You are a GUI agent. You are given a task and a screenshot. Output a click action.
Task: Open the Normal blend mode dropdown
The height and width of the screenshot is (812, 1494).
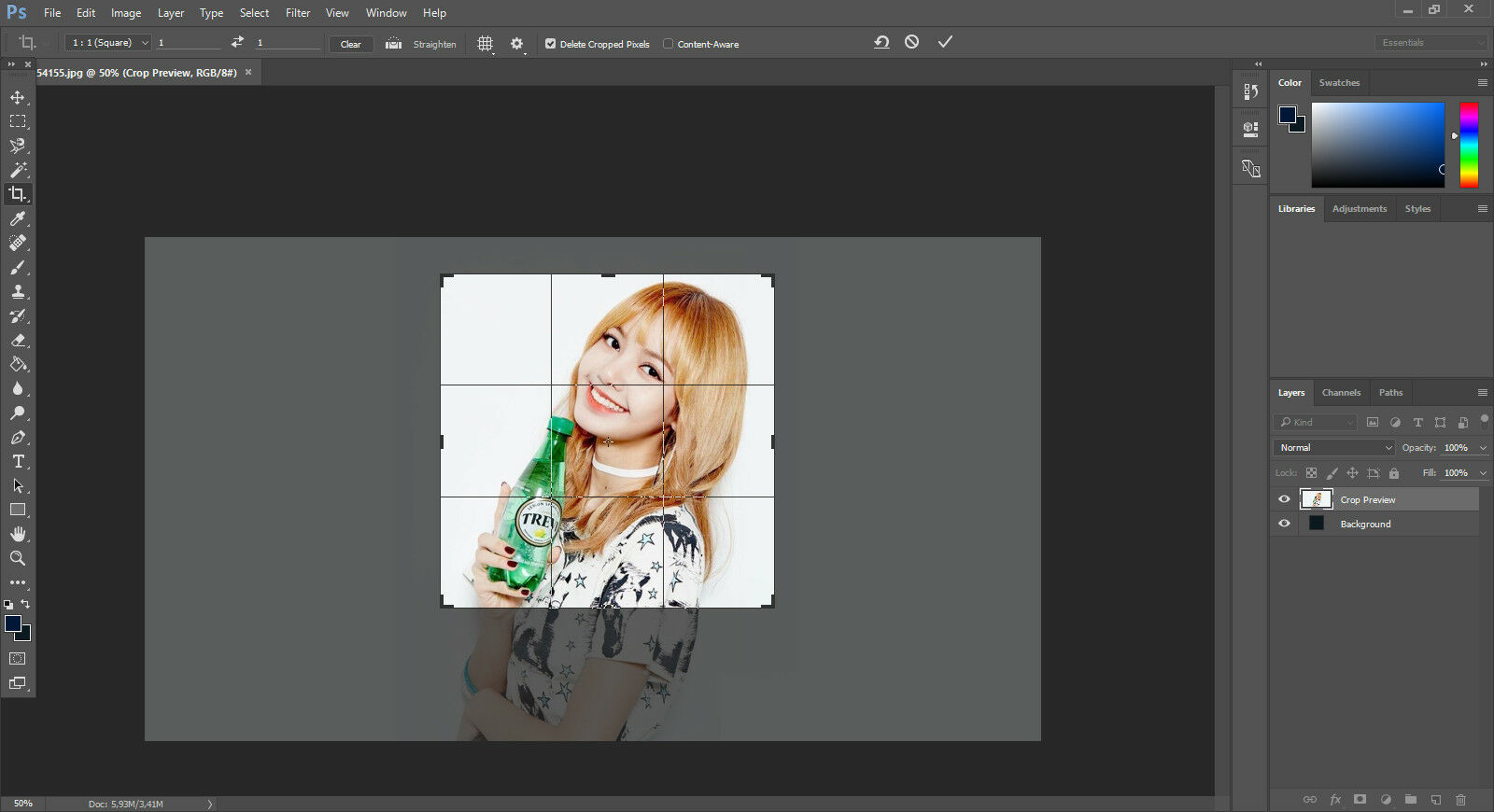click(x=1333, y=448)
